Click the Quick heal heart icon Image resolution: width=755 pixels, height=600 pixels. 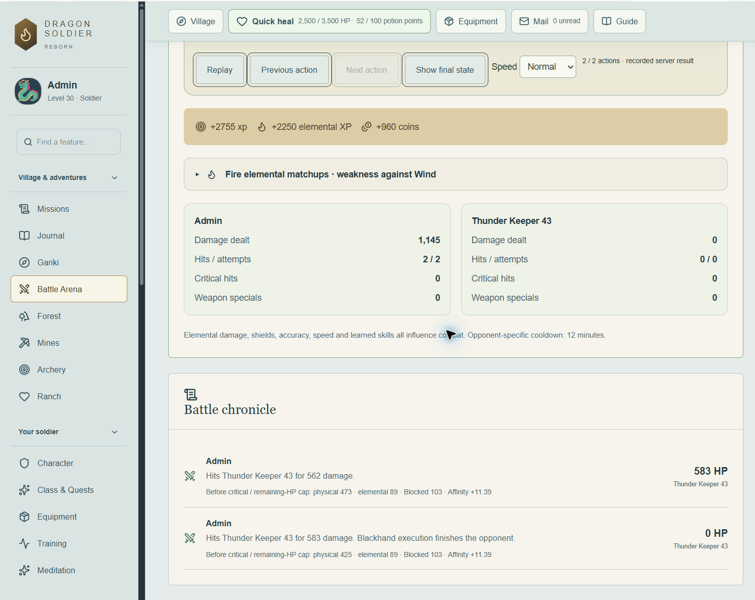pyautogui.click(x=242, y=21)
